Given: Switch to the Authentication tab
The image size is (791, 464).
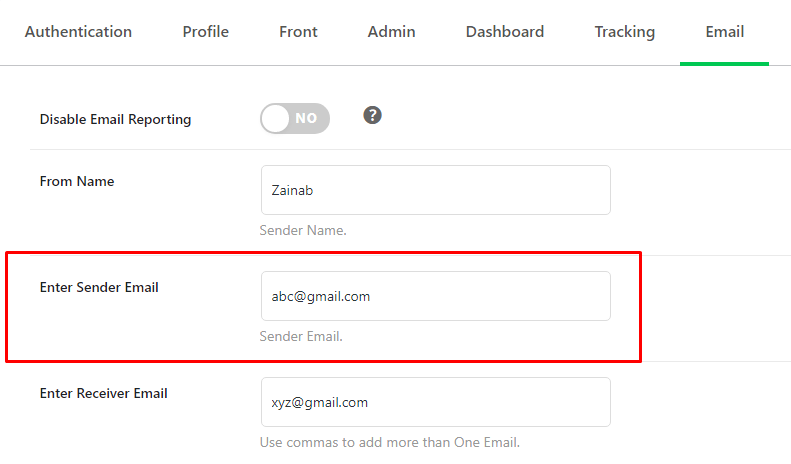Looking at the screenshot, I should click(x=78, y=32).
